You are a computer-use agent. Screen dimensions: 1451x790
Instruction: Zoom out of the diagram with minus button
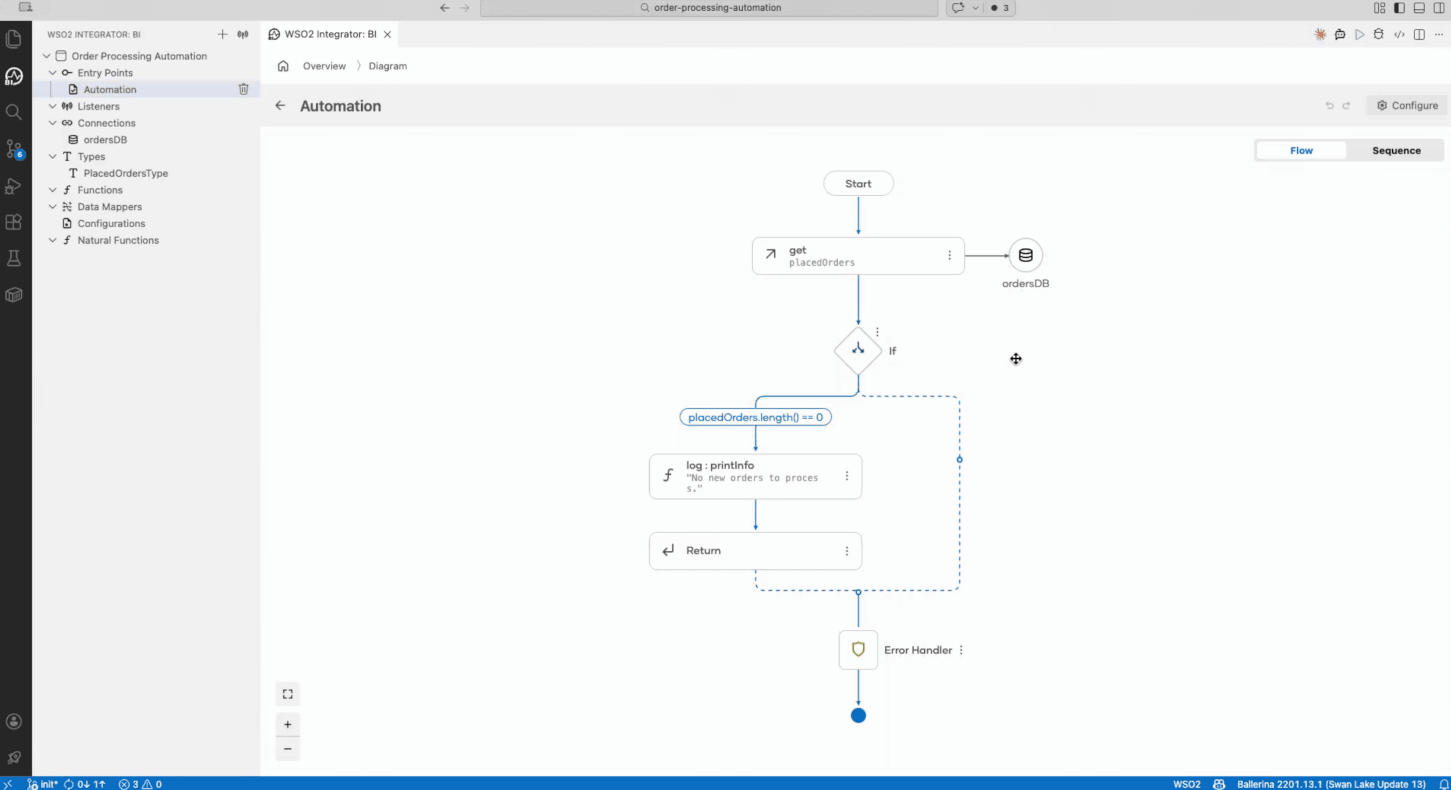(x=288, y=749)
